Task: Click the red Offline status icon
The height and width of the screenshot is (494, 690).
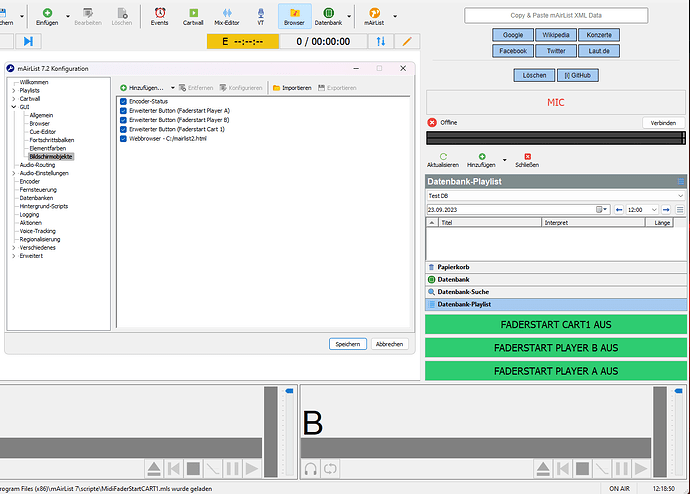Action: click(x=432, y=123)
